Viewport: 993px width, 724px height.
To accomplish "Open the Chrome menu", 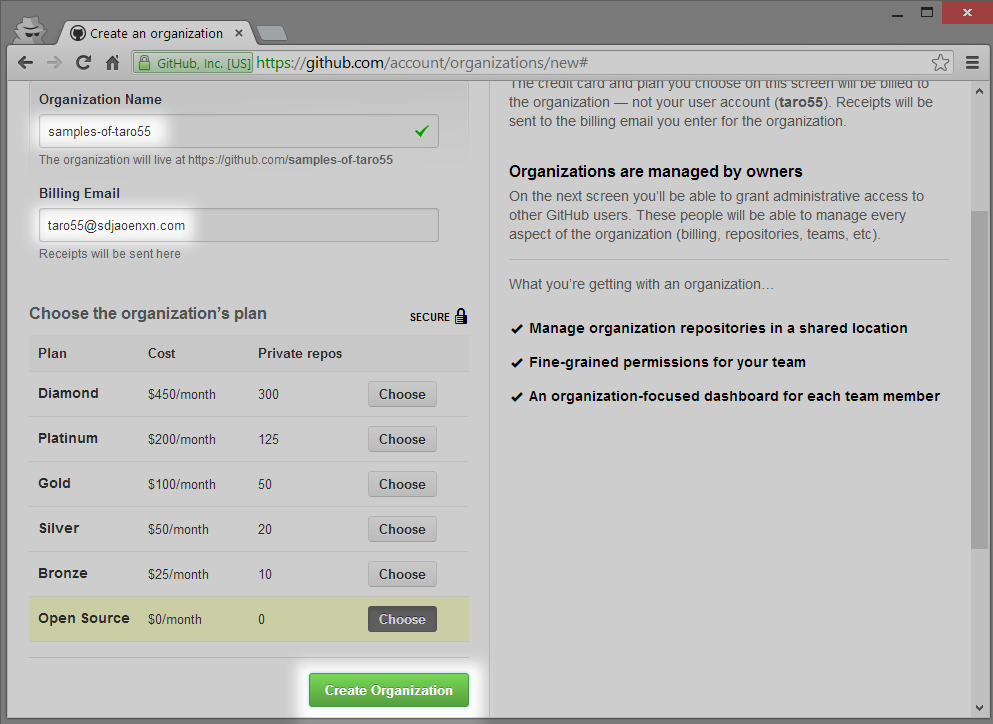I will pyautogui.click(x=973, y=63).
